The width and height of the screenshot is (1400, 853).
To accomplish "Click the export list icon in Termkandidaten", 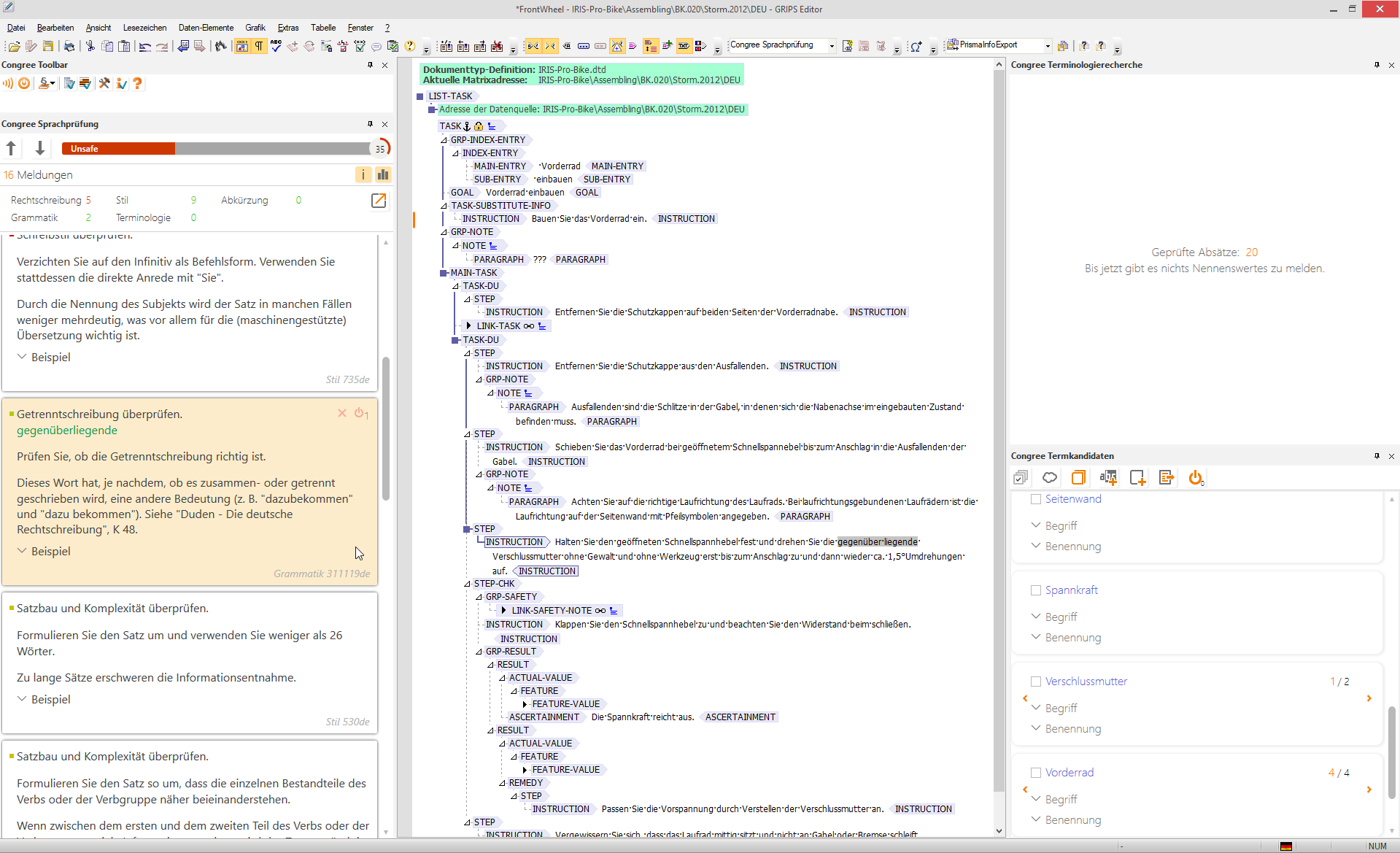I will tap(1166, 478).
